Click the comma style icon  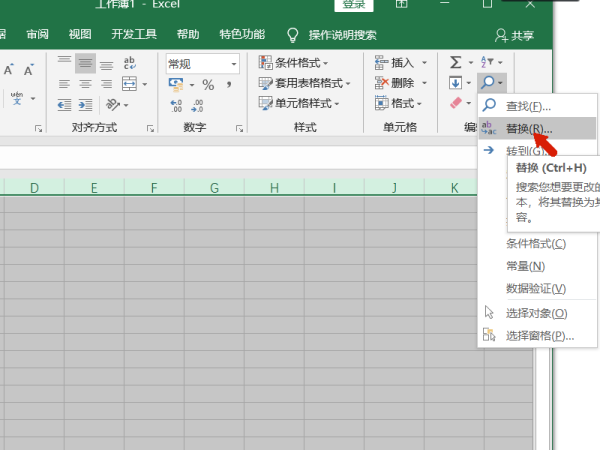(x=229, y=85)
